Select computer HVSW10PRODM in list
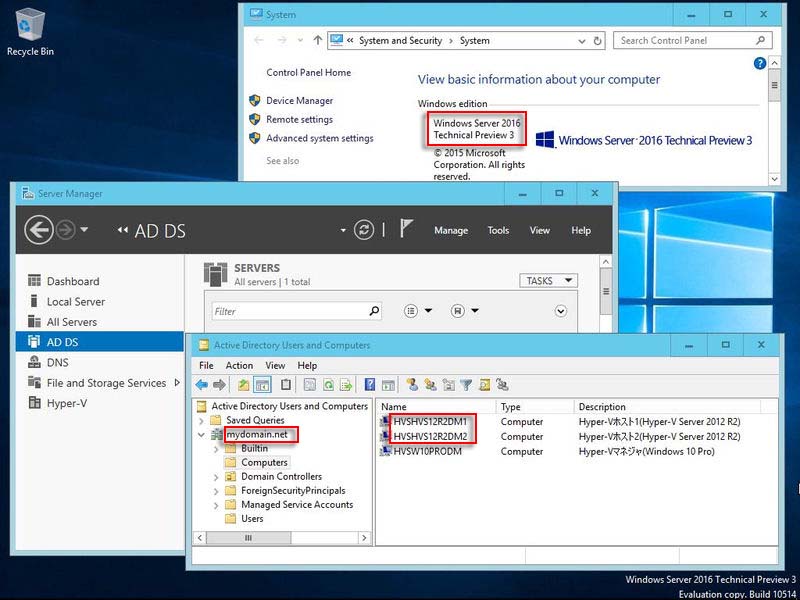Image resolution: width=800 pixels, height=600 pixels. point(428,452)
